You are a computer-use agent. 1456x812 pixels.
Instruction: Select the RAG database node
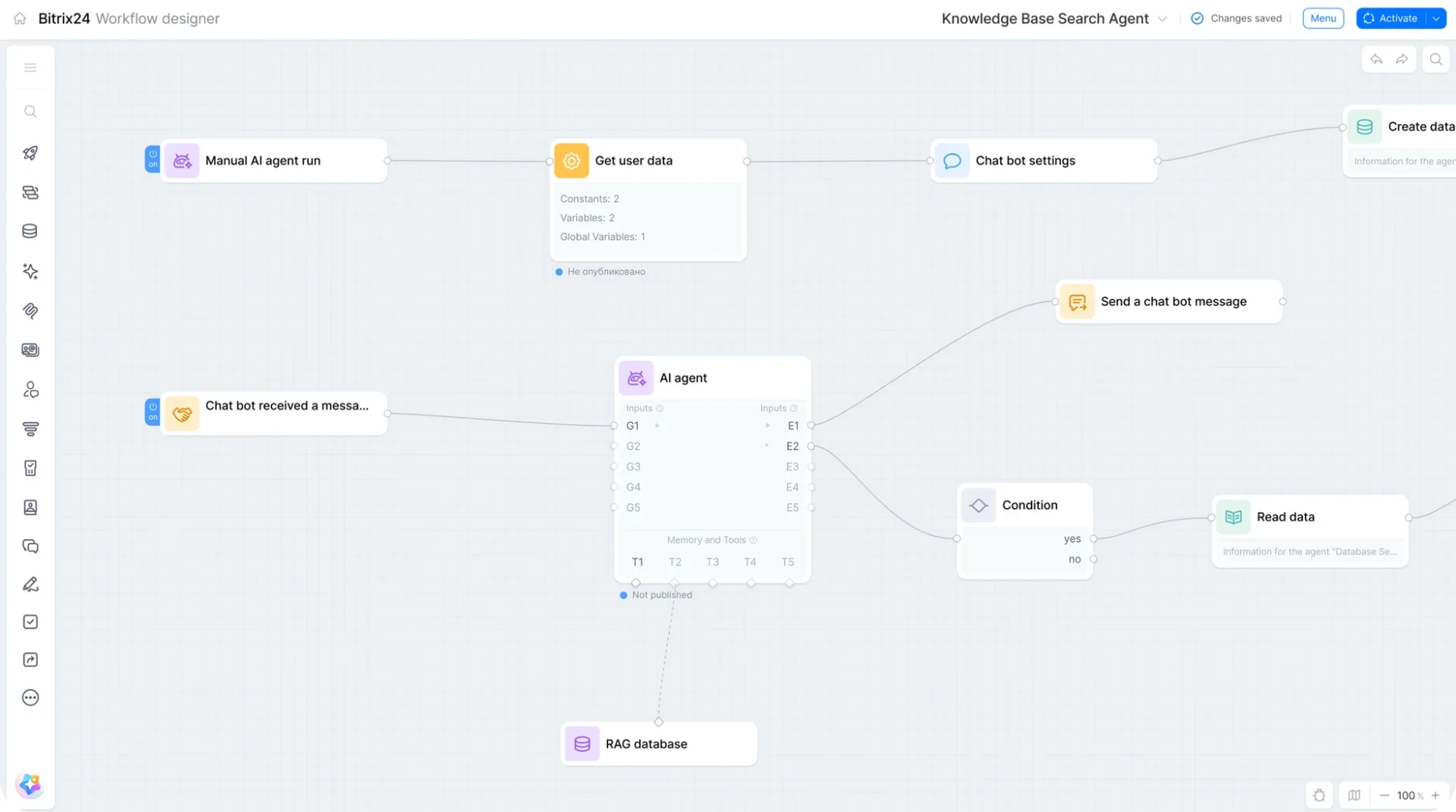tap(658, 744)
